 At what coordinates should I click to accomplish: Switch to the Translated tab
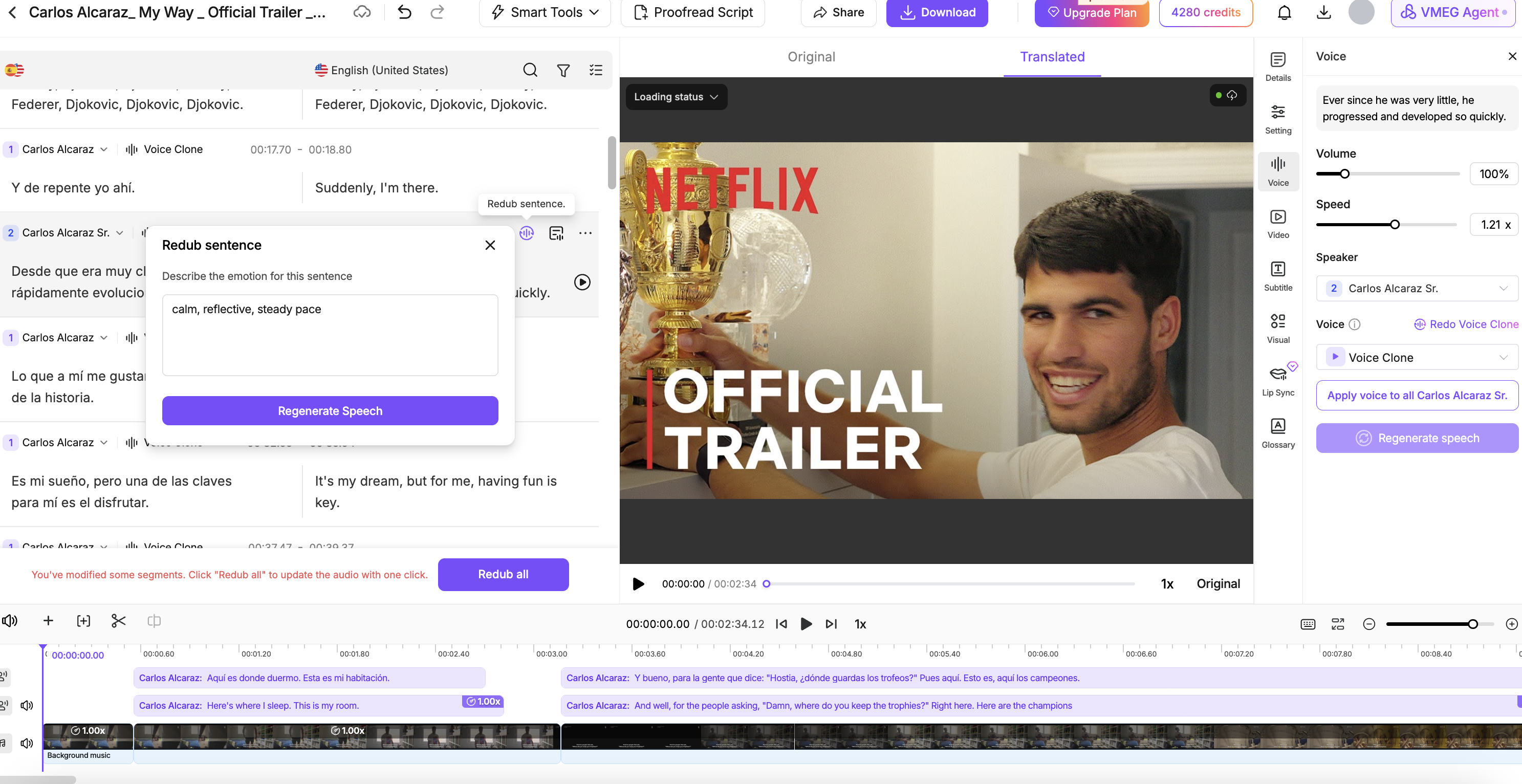click(x=1052, y=57)
